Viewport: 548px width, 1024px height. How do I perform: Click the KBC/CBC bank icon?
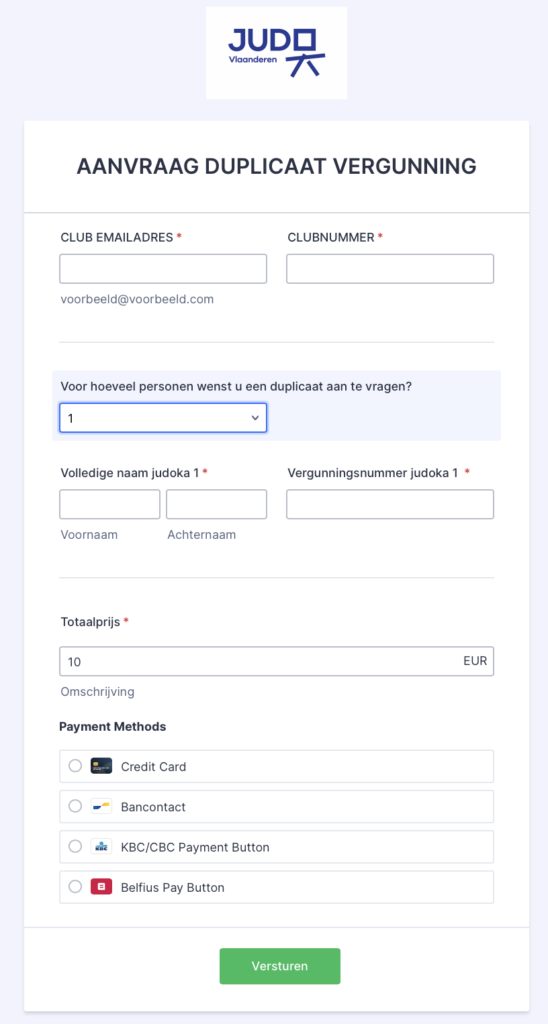(x=101, y=847)
